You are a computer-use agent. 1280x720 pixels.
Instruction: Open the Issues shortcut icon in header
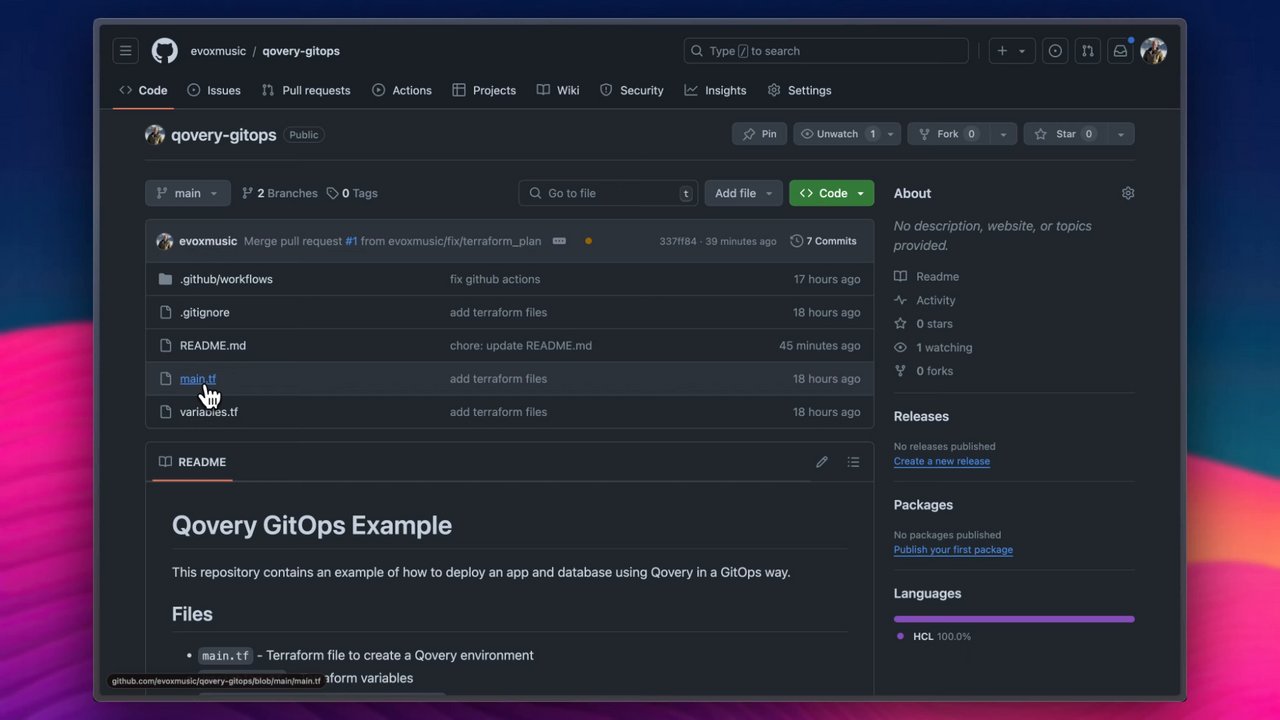pyautogui.click(x=1055, y=51)
